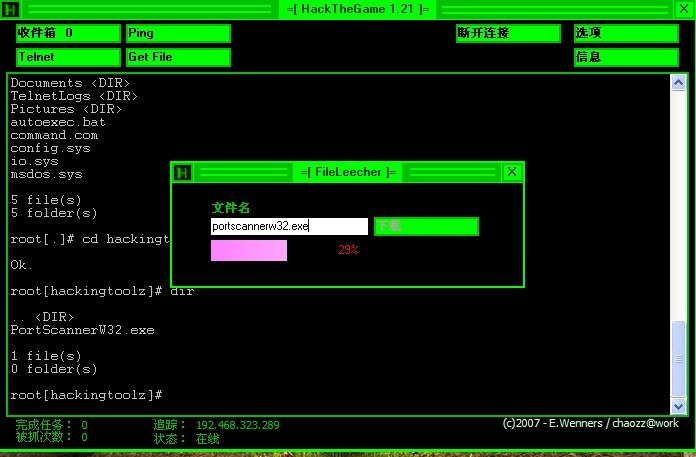Image resolution: width=696 pixels, height=457 pixels.
Task: Click the '1 file(s)' line
Action: [x=46, y=356]
